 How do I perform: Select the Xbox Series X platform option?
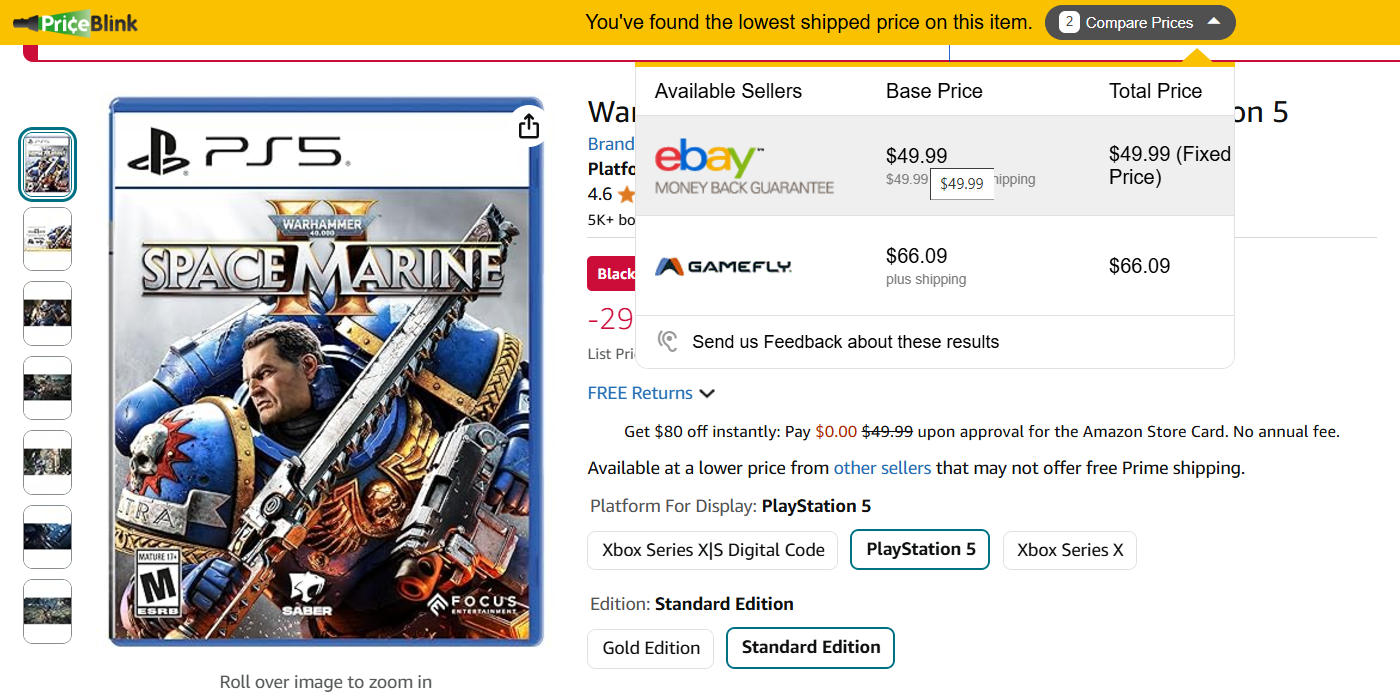tap(1069, 550)
